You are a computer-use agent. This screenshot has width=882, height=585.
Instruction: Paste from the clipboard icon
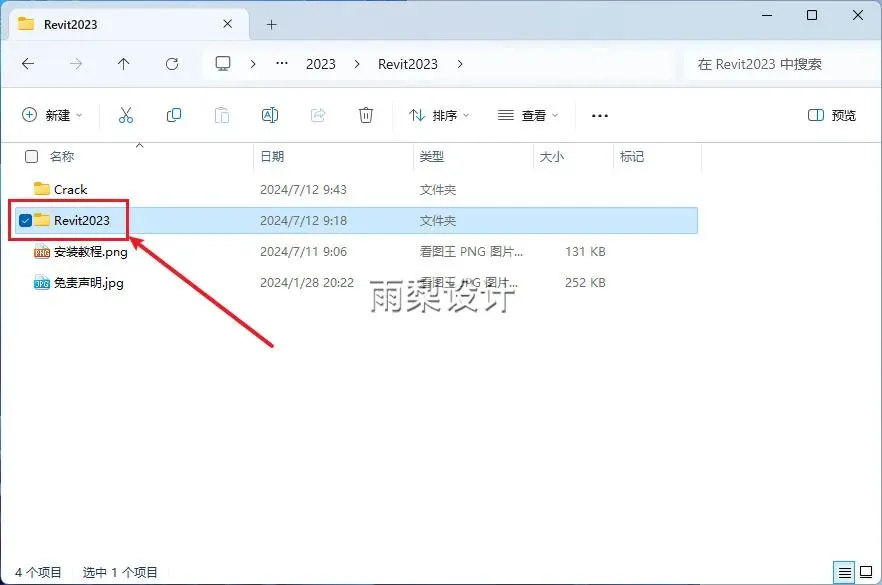pyautogui.click(x=222, y=115)
